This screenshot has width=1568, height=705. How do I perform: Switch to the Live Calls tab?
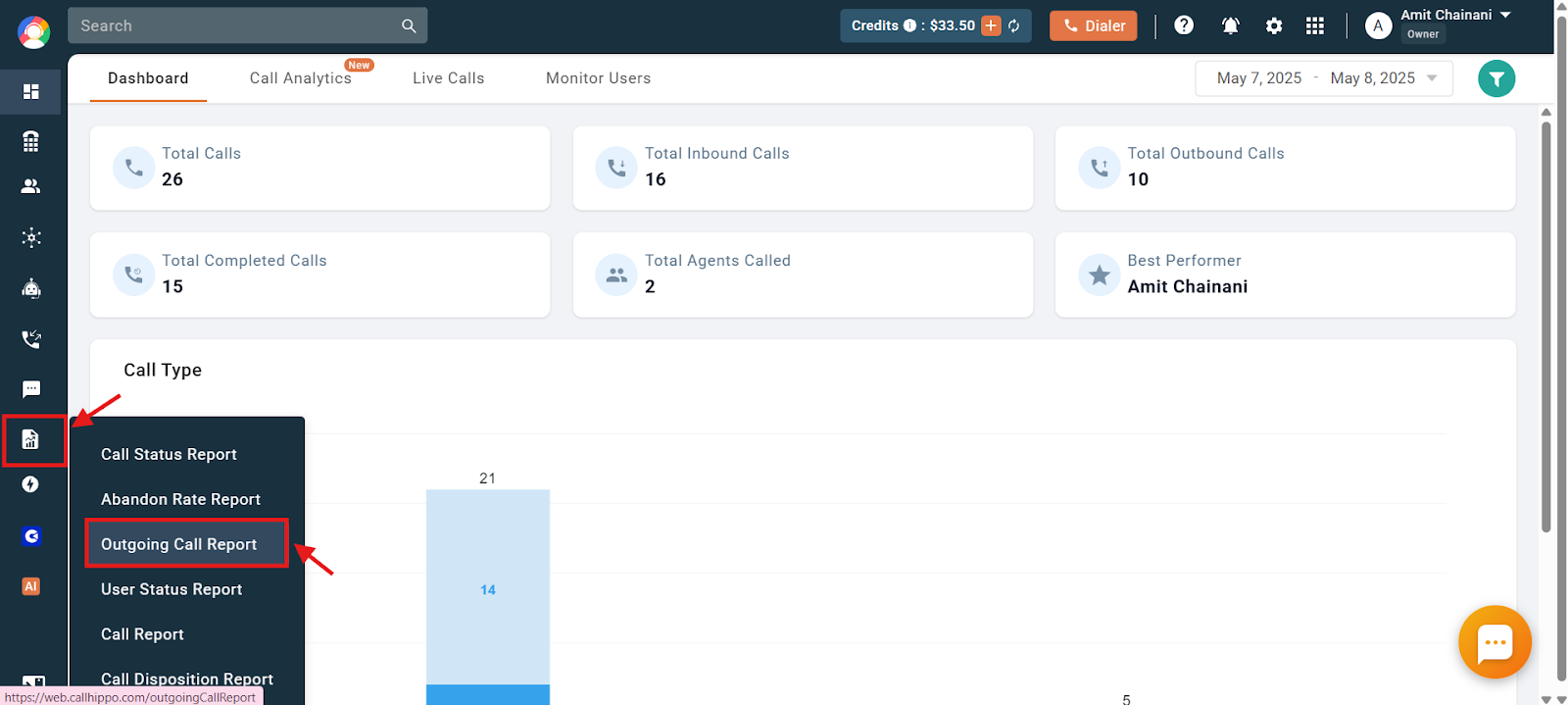[x=449, y=78]
